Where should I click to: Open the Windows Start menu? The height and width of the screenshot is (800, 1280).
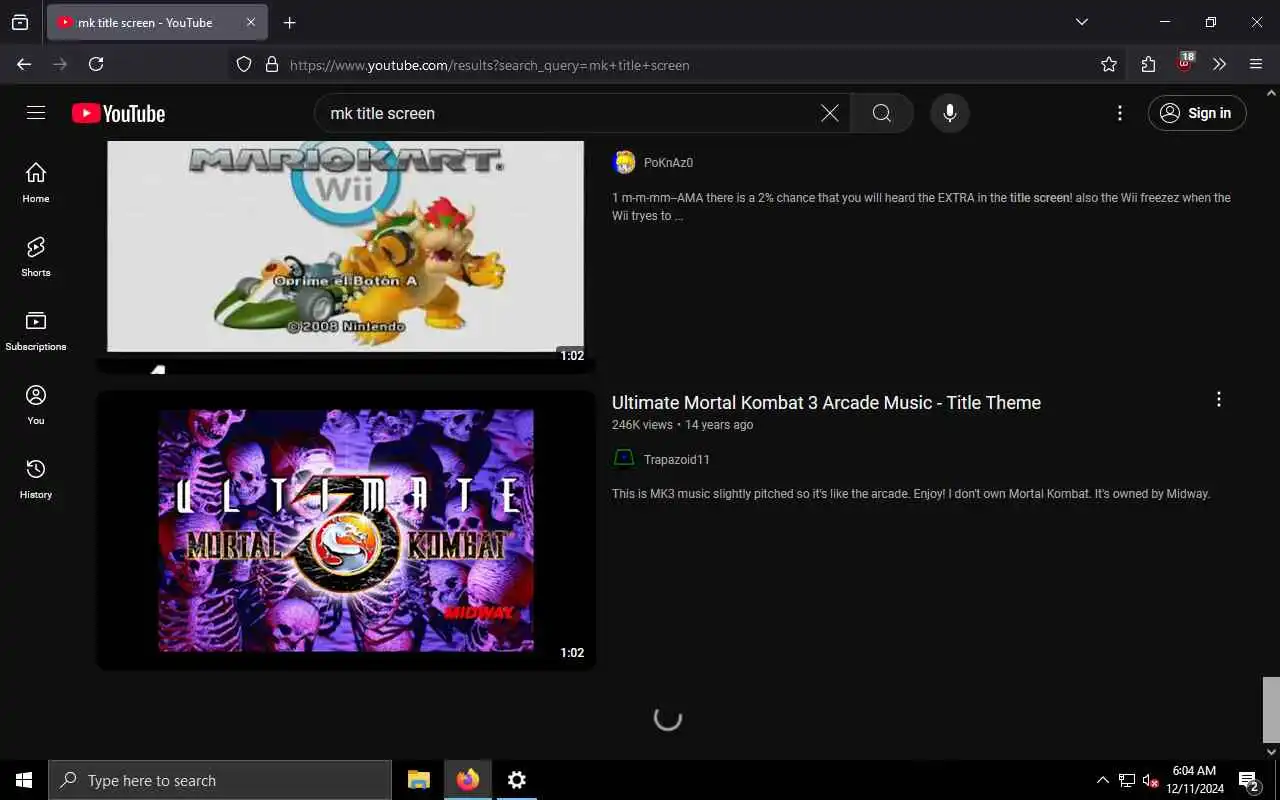click(24, 780)
